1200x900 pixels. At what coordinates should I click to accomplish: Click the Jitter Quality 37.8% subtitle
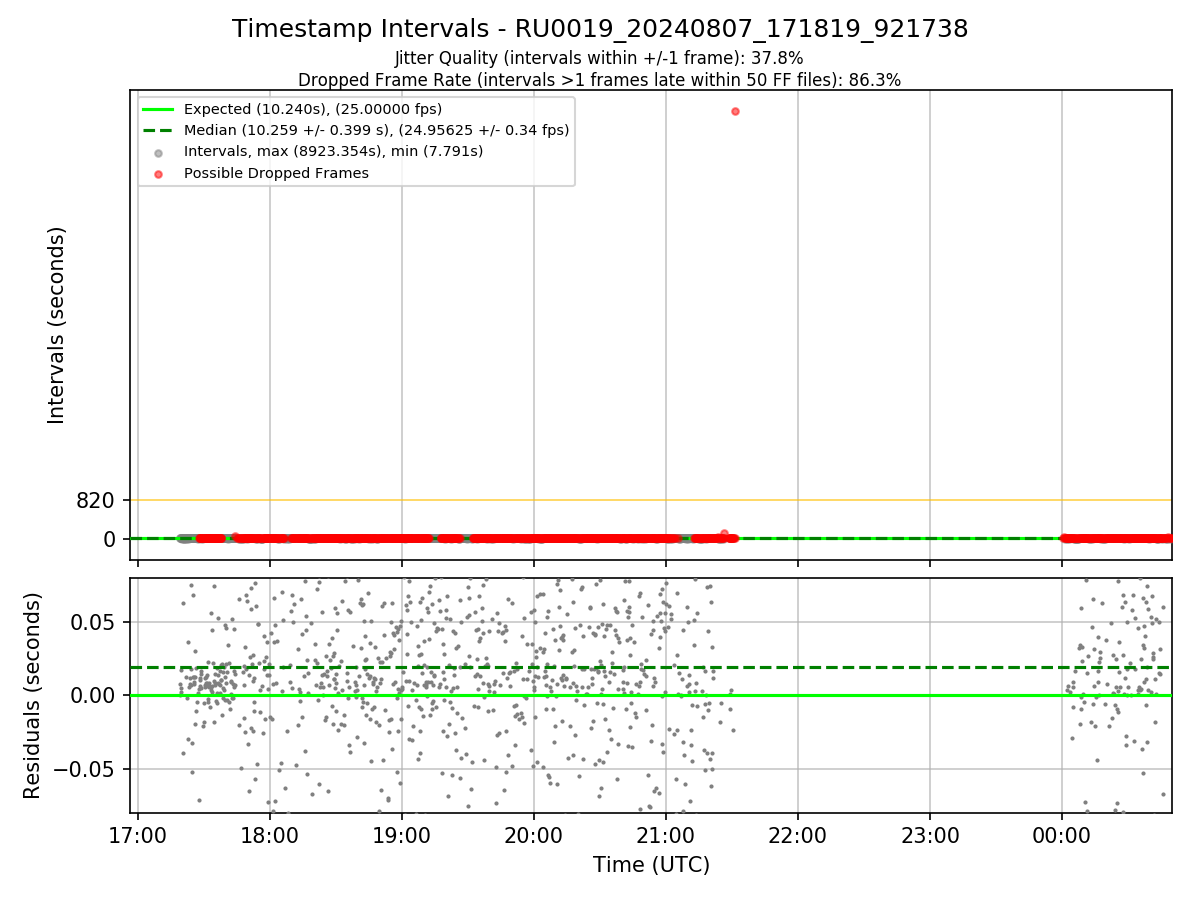click(599, 58)
